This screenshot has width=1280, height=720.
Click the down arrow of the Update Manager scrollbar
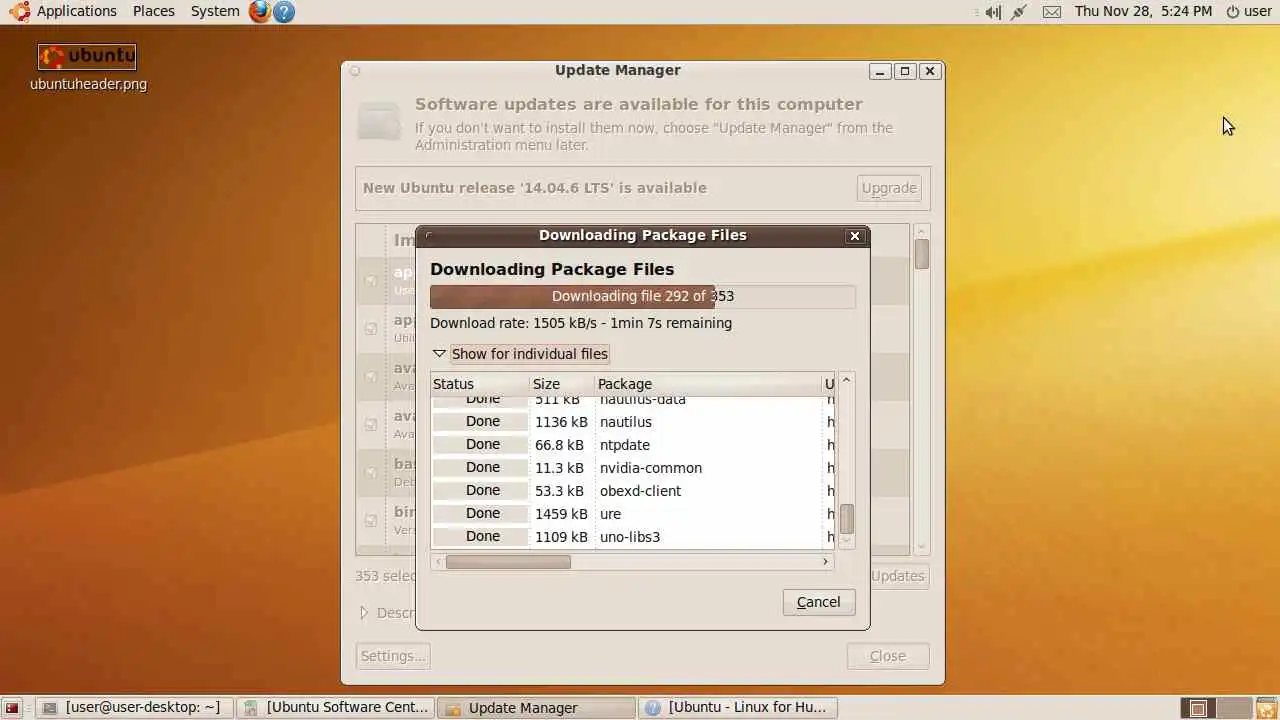pos(922,547)
